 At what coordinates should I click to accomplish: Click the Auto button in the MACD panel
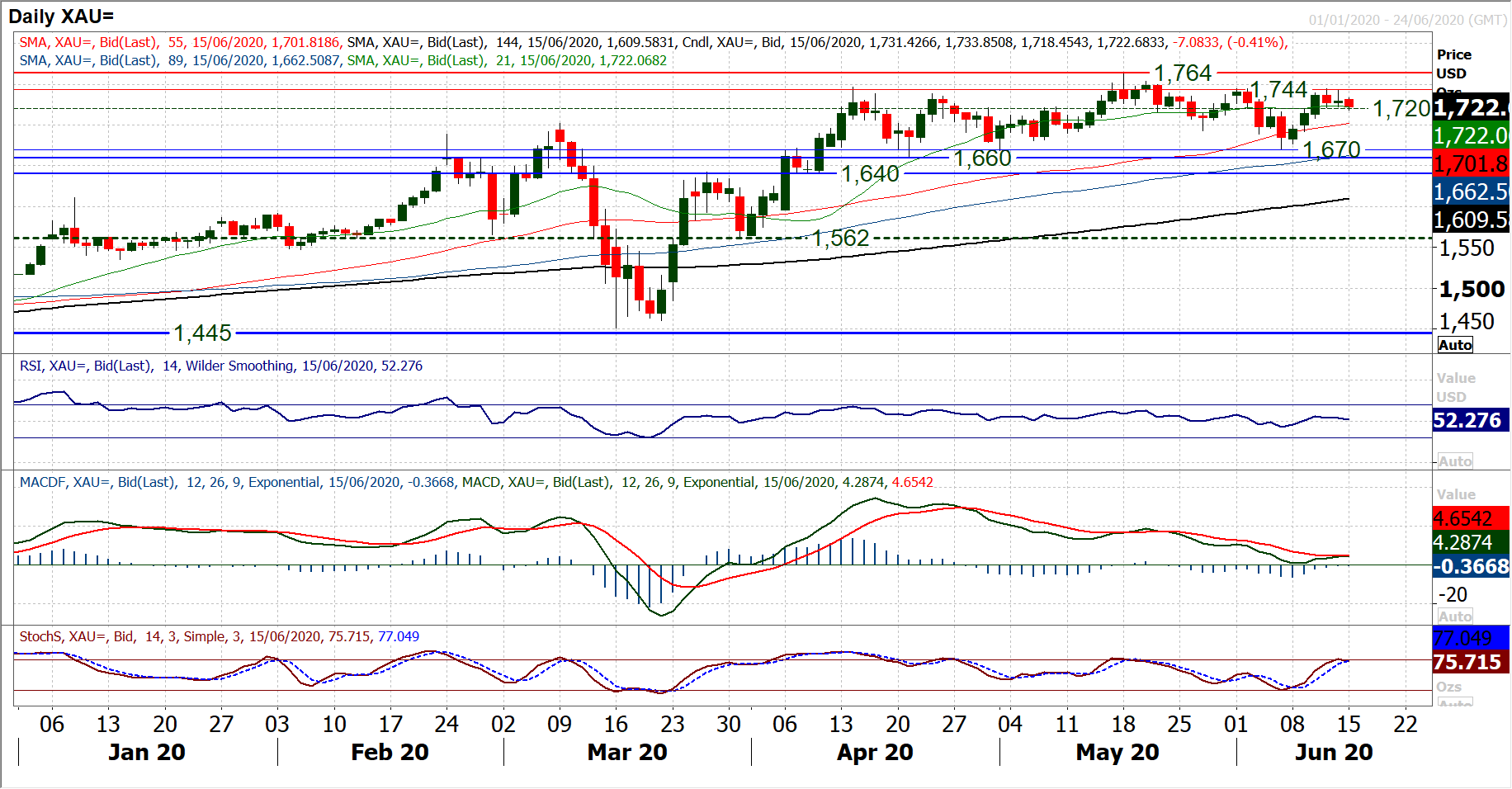pyautogui.click(x=1455, y=616)
